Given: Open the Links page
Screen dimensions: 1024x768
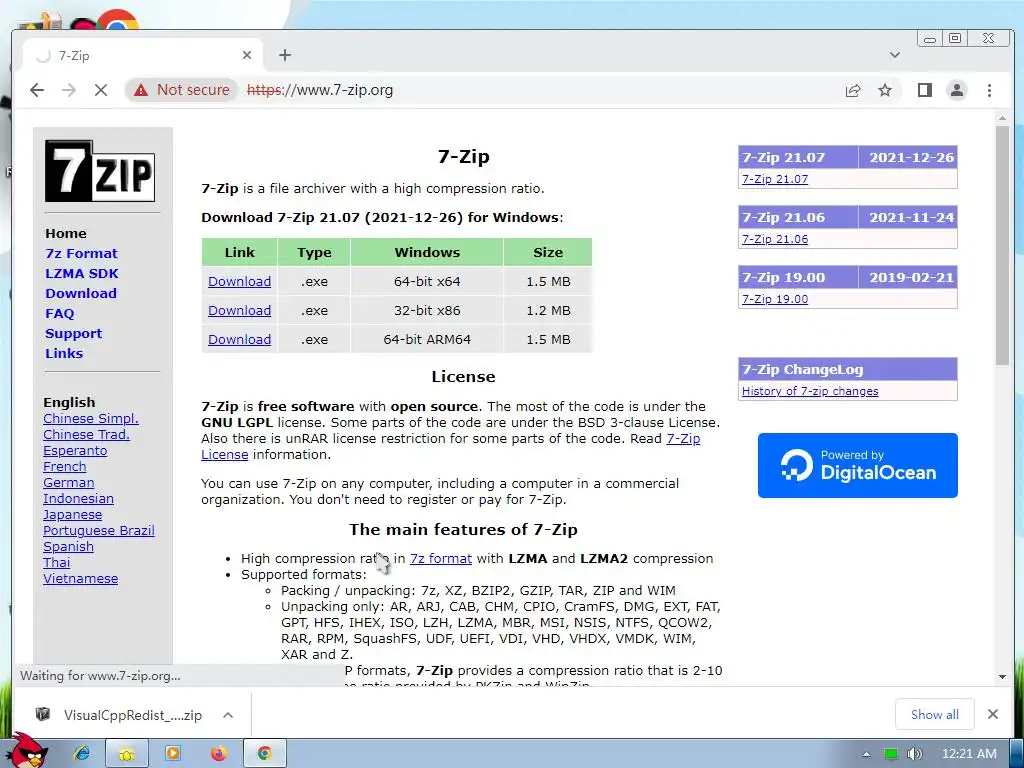Looking at the screenshot, I should [x=64, y=353].
